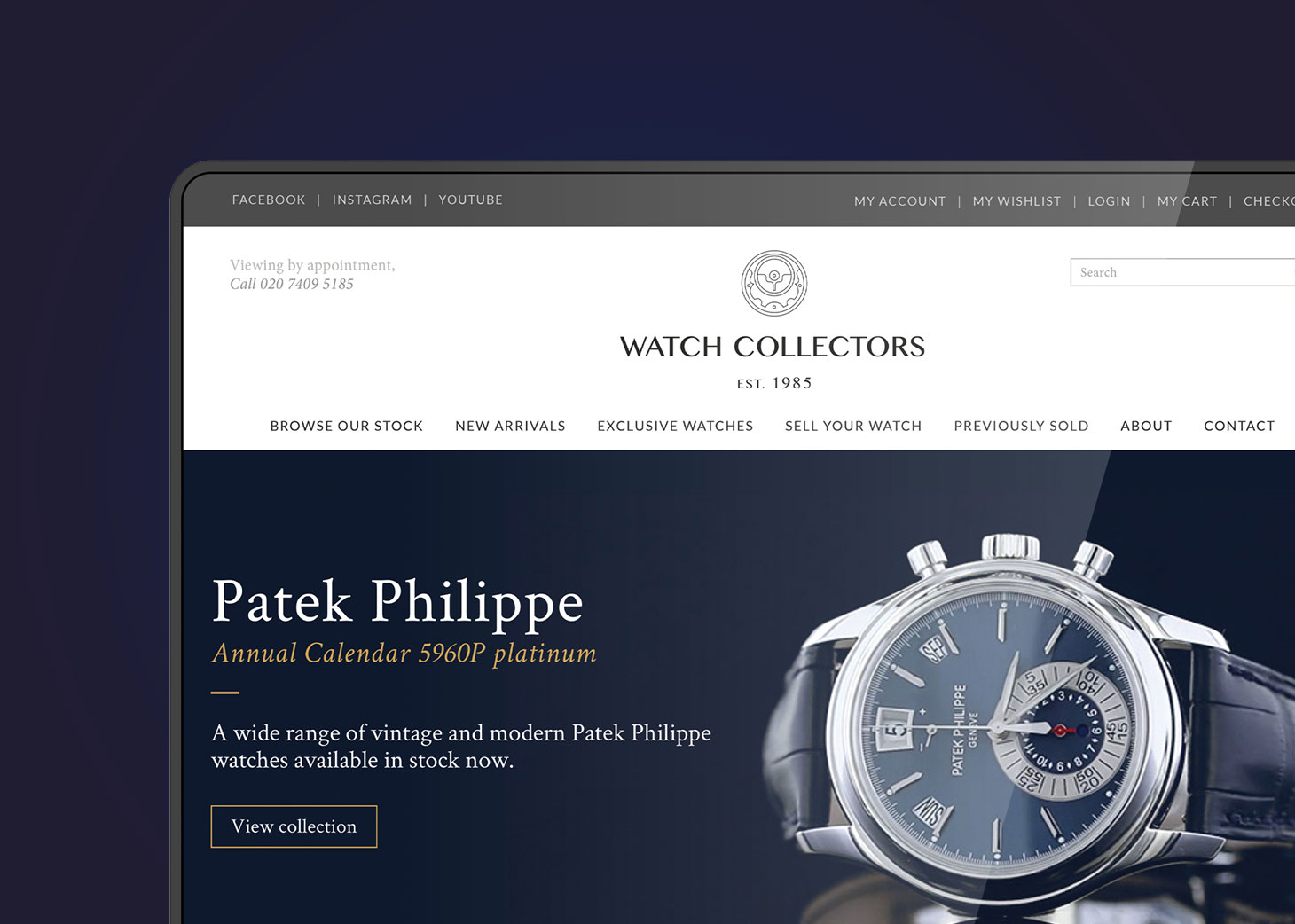Open Exclusive Watches section
This screenshot has width=1295, height=924.
pyautogui.click(x=675, y=426)
